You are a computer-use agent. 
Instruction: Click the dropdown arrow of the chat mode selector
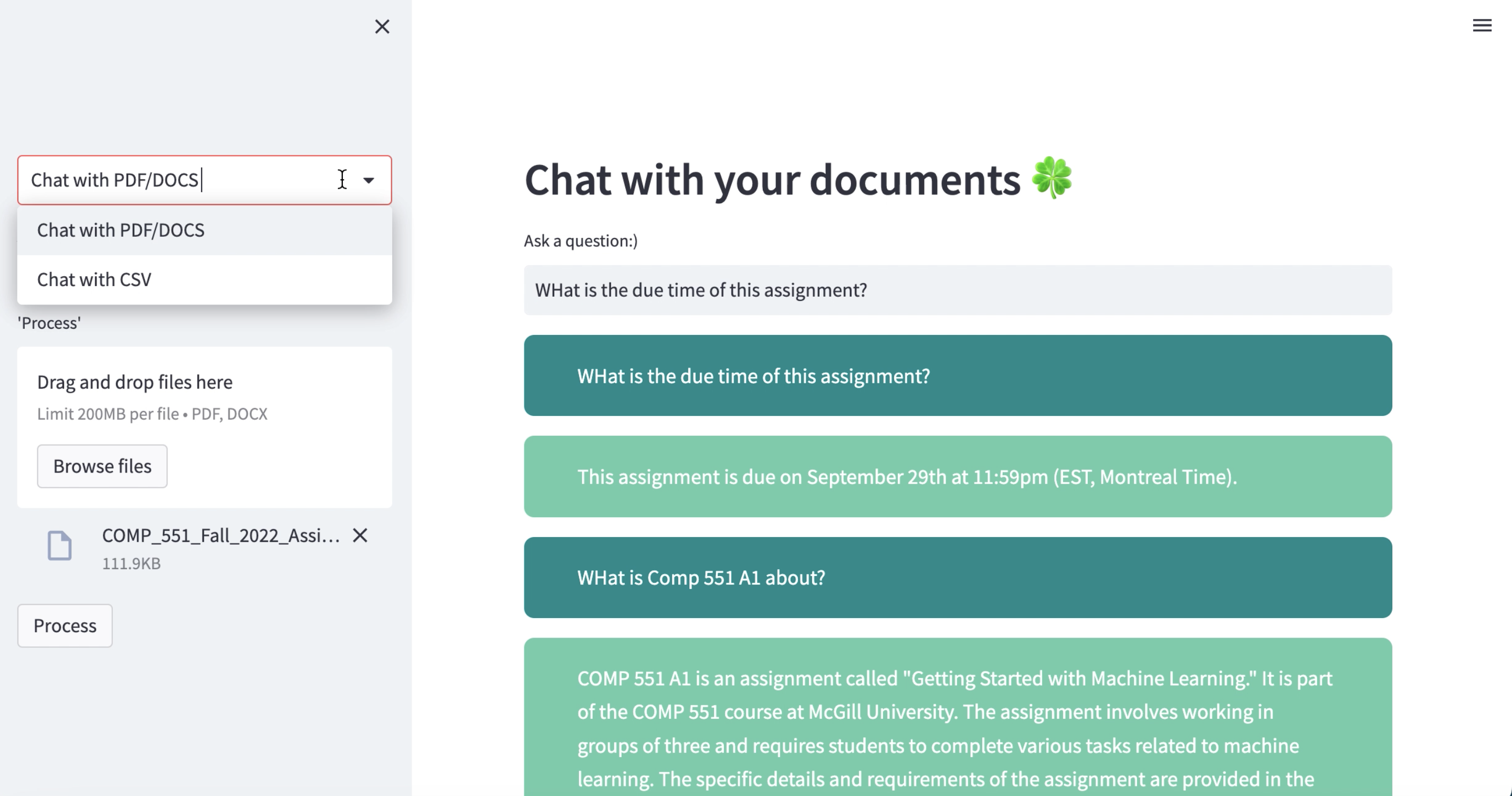369,180
